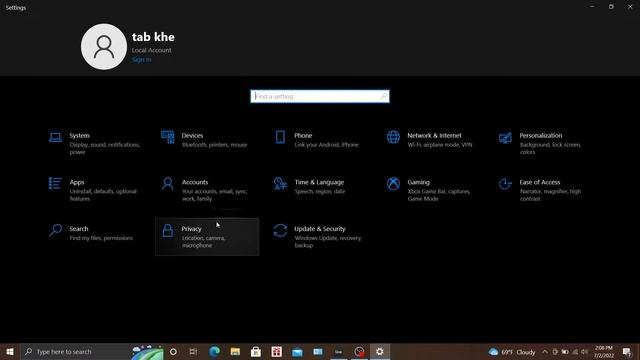Open the Apps settings category
This screenshot has width=640, height=360.
pos(94,190)
